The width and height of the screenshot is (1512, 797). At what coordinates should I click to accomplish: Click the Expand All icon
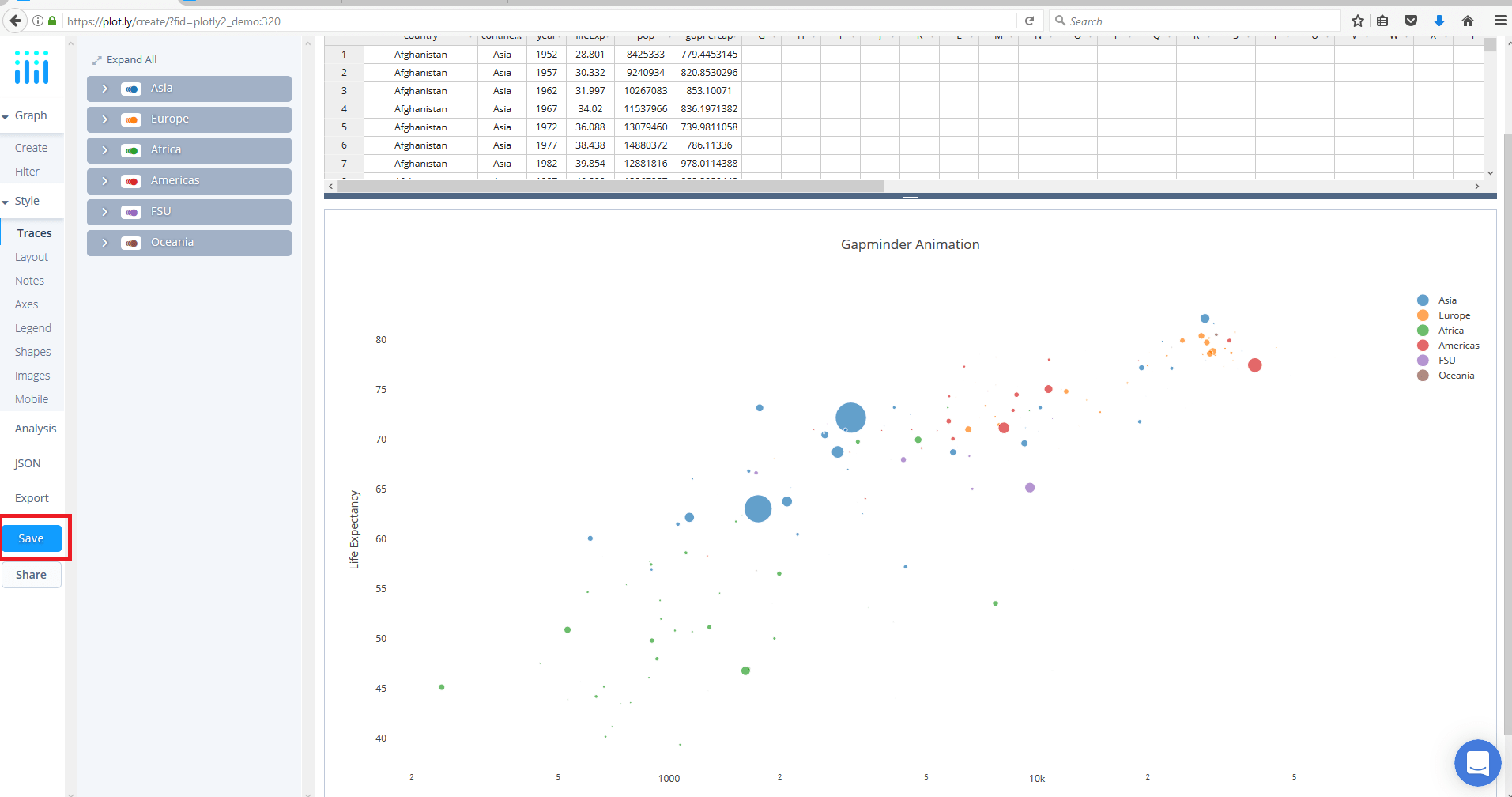[x=97, y=59]
